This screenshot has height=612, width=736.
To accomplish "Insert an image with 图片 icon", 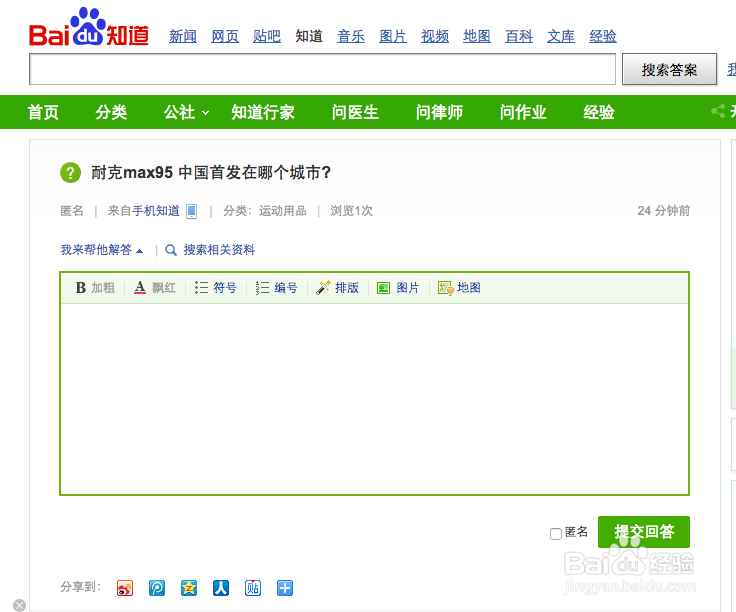I will tap(383, 288).
